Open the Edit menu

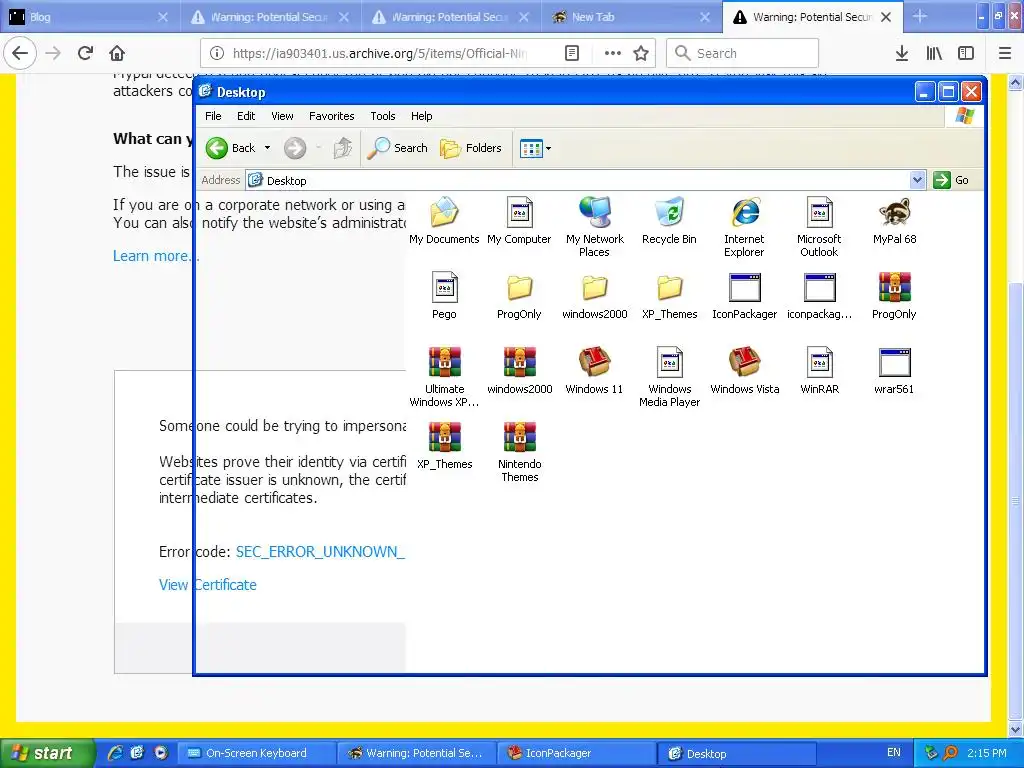pos(246,116)
